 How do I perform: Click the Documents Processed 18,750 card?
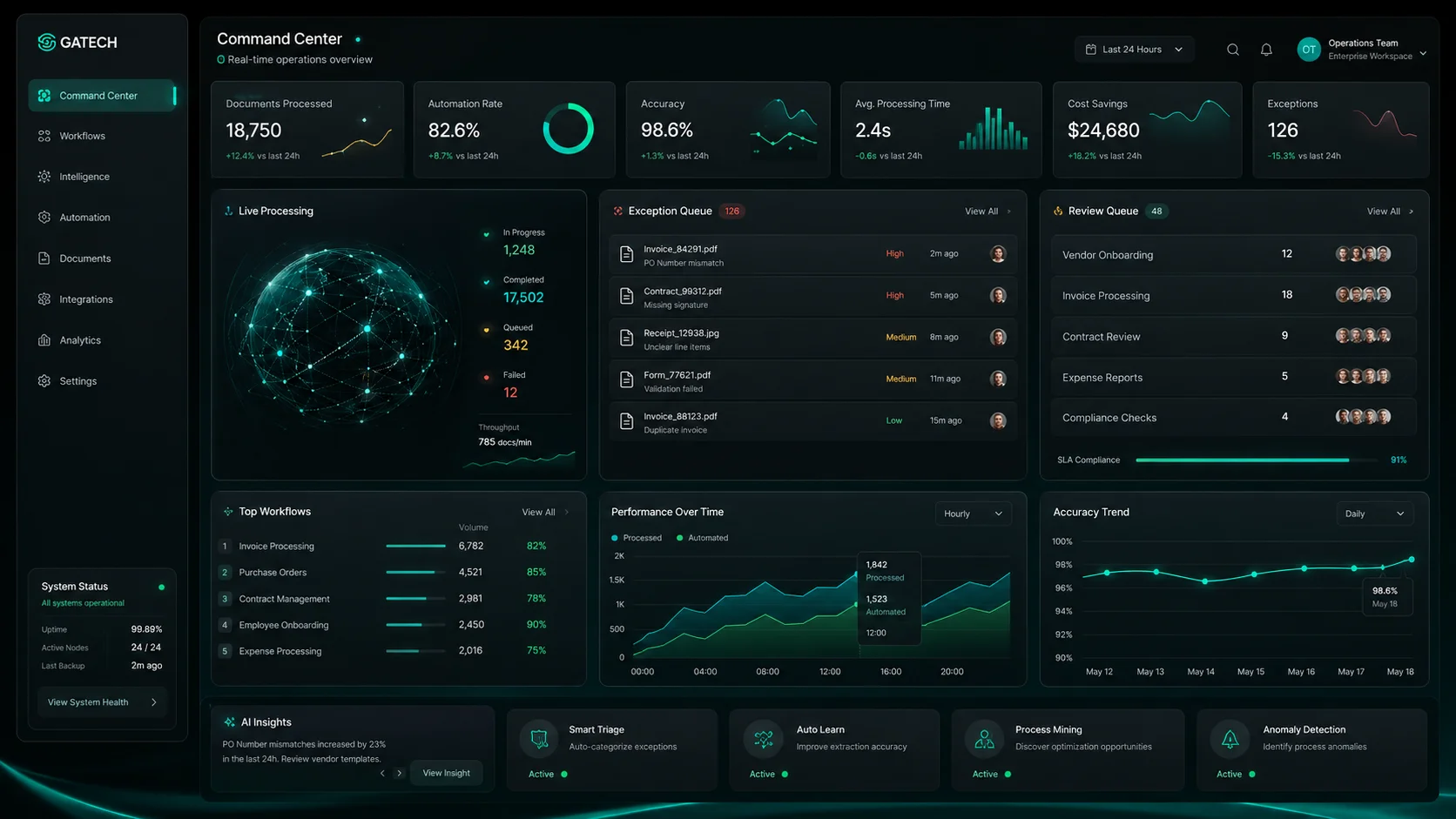(x=307, y=130)
